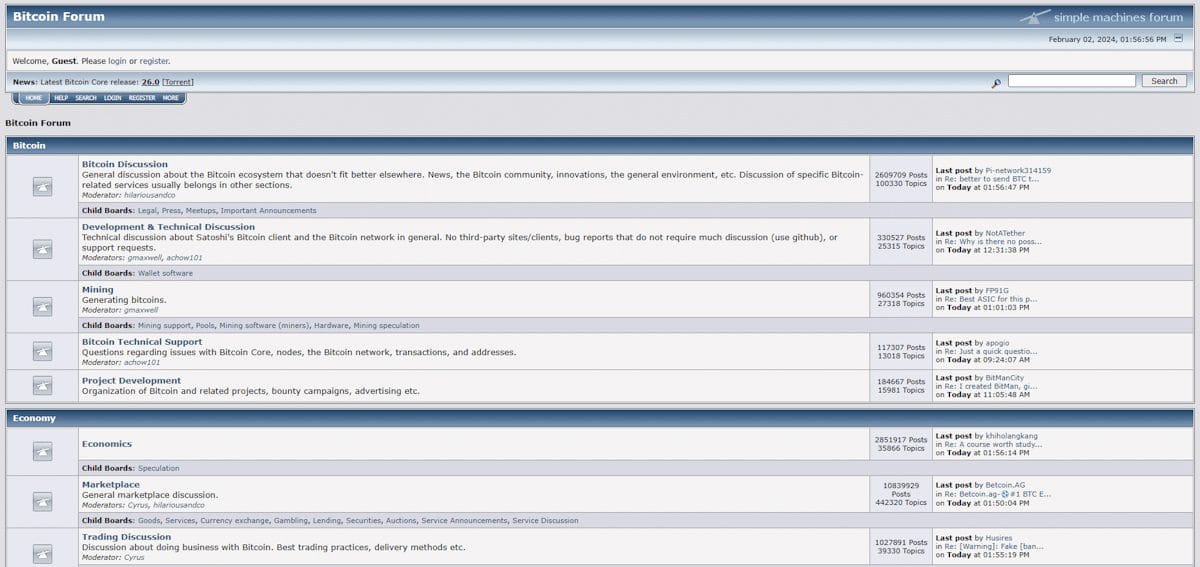Open the Service Discussion child board

545,521
